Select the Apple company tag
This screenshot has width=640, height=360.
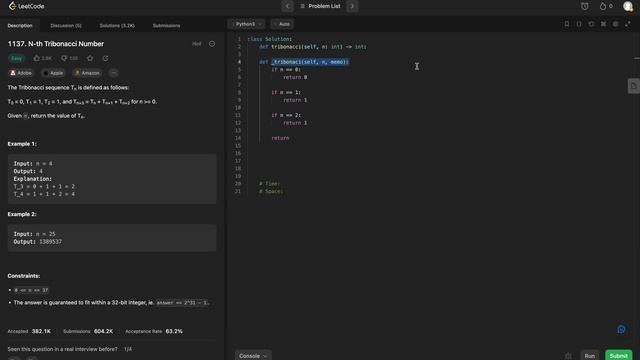[x=53, y=73]
